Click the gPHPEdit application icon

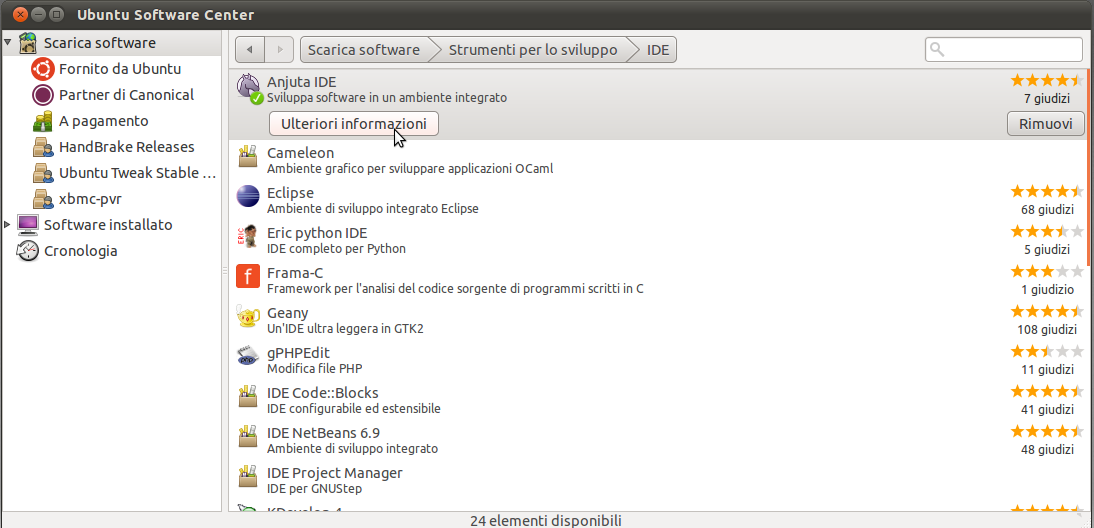248,355
